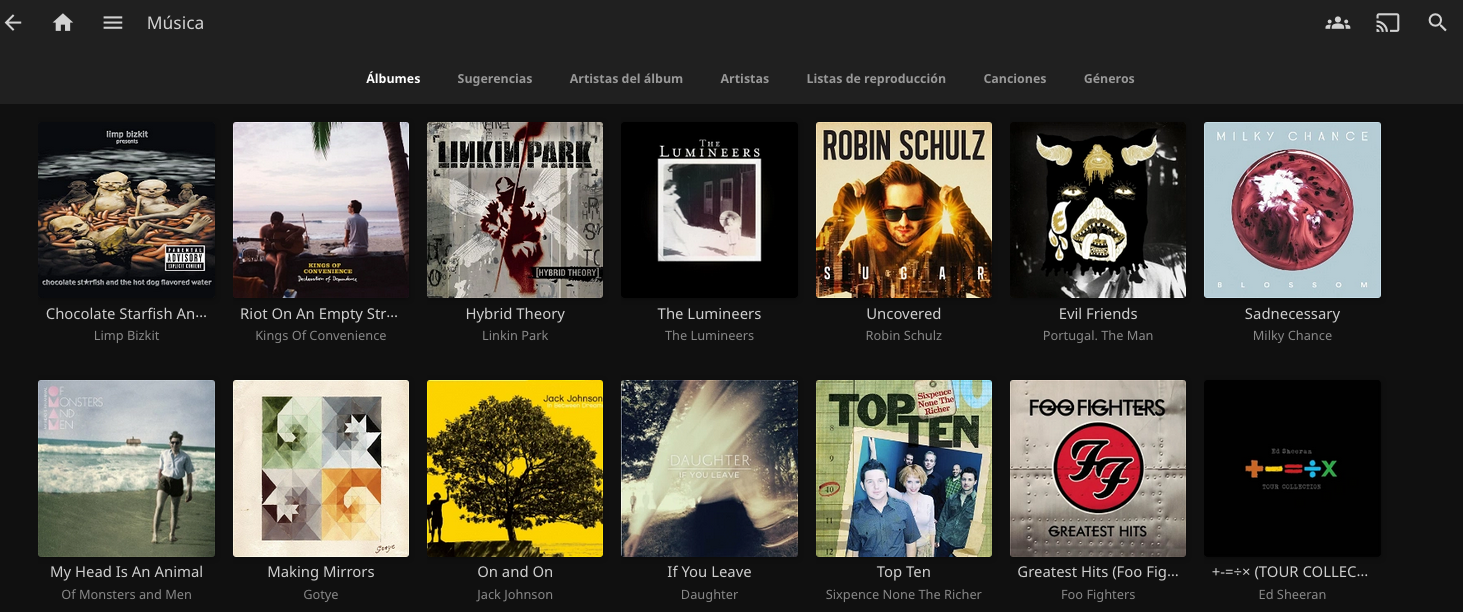Open the SyncPlay group icon
This screenshot has height=612, width=1463.
[1337, 22]
